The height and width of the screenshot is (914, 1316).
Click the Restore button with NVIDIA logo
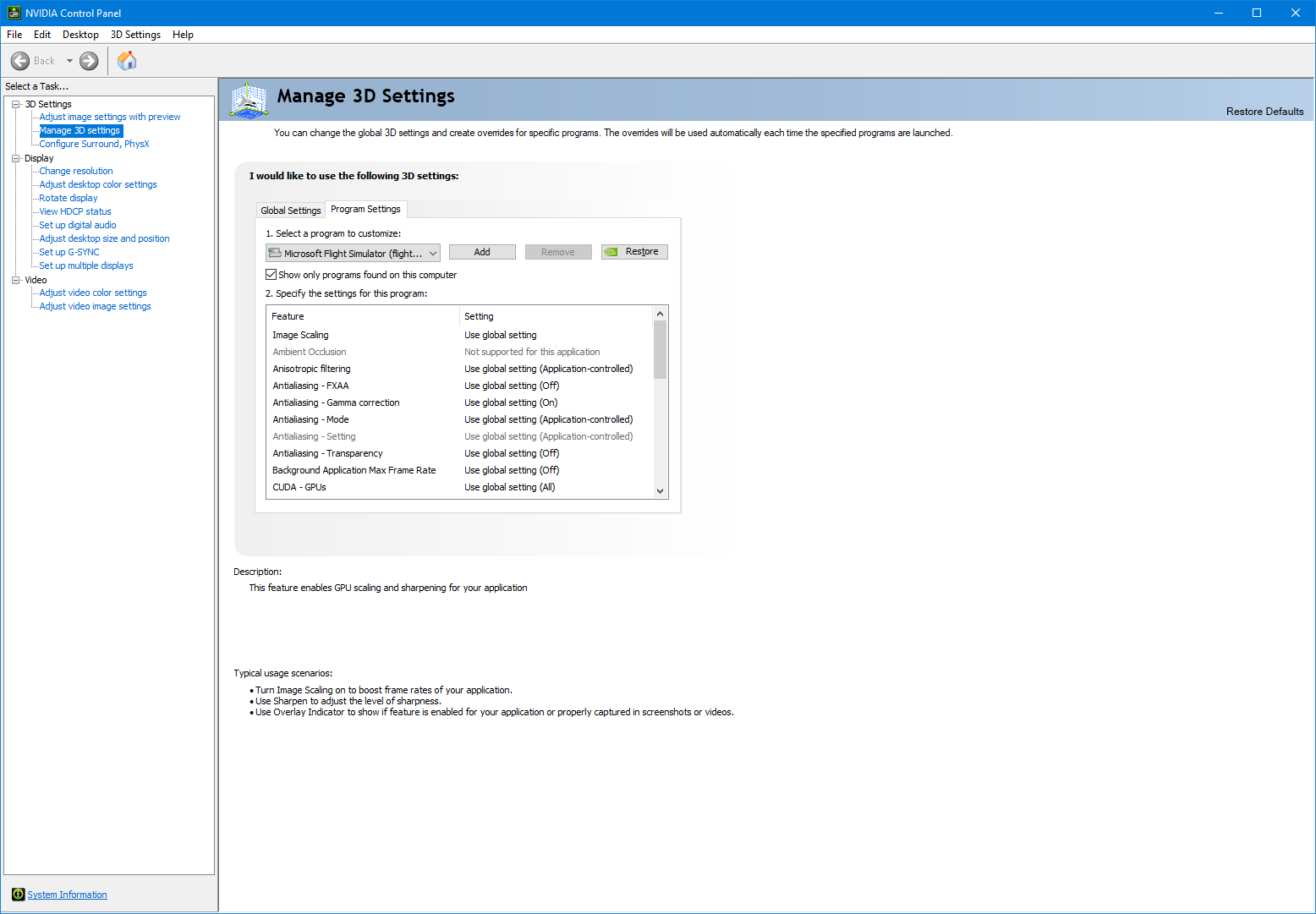point(634,252)
